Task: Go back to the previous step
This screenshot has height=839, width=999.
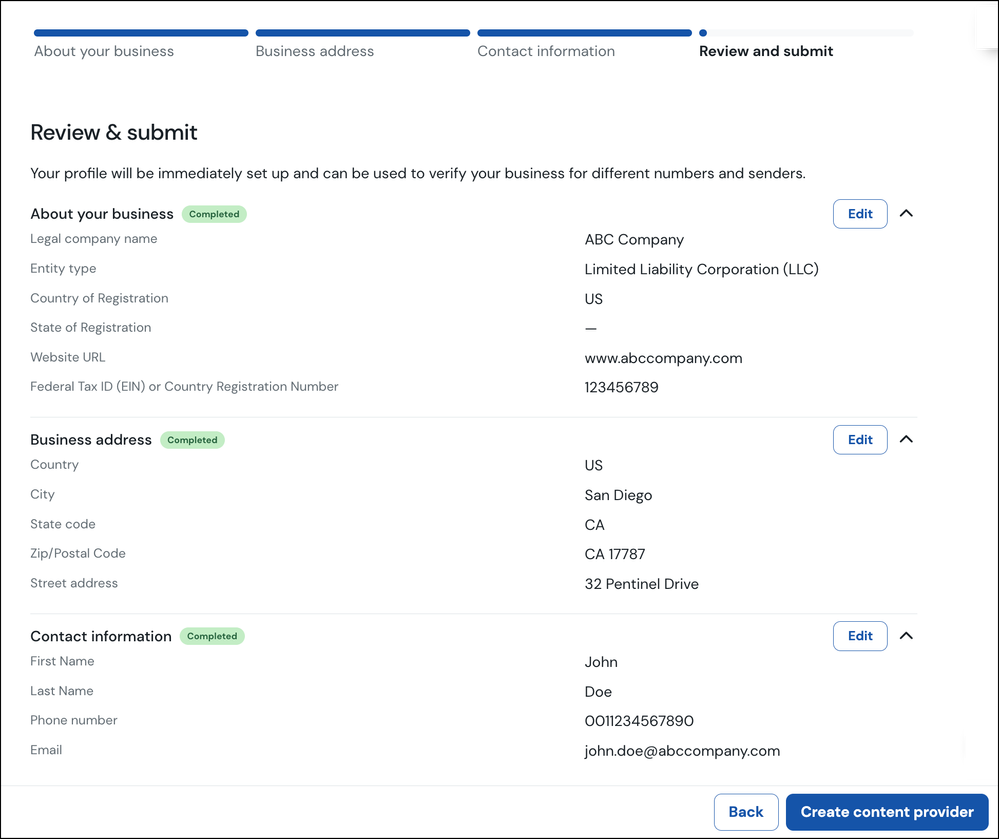Action: [746, 812]
